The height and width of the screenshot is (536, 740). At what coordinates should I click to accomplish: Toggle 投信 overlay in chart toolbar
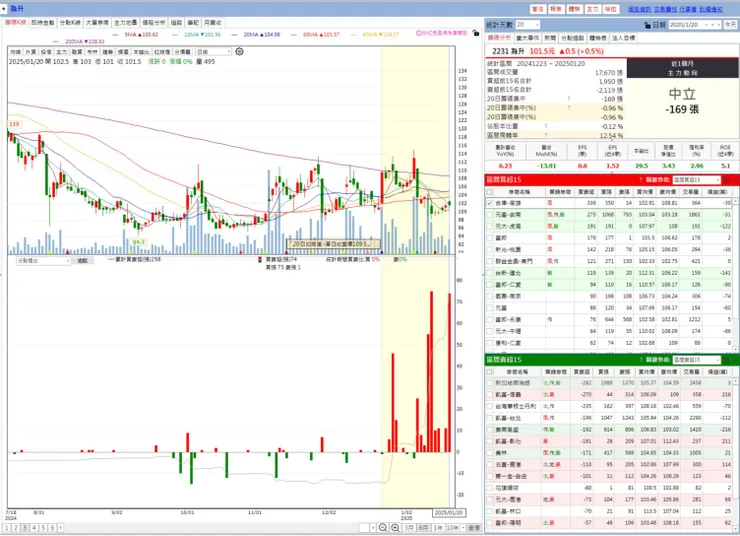[46, 51]
